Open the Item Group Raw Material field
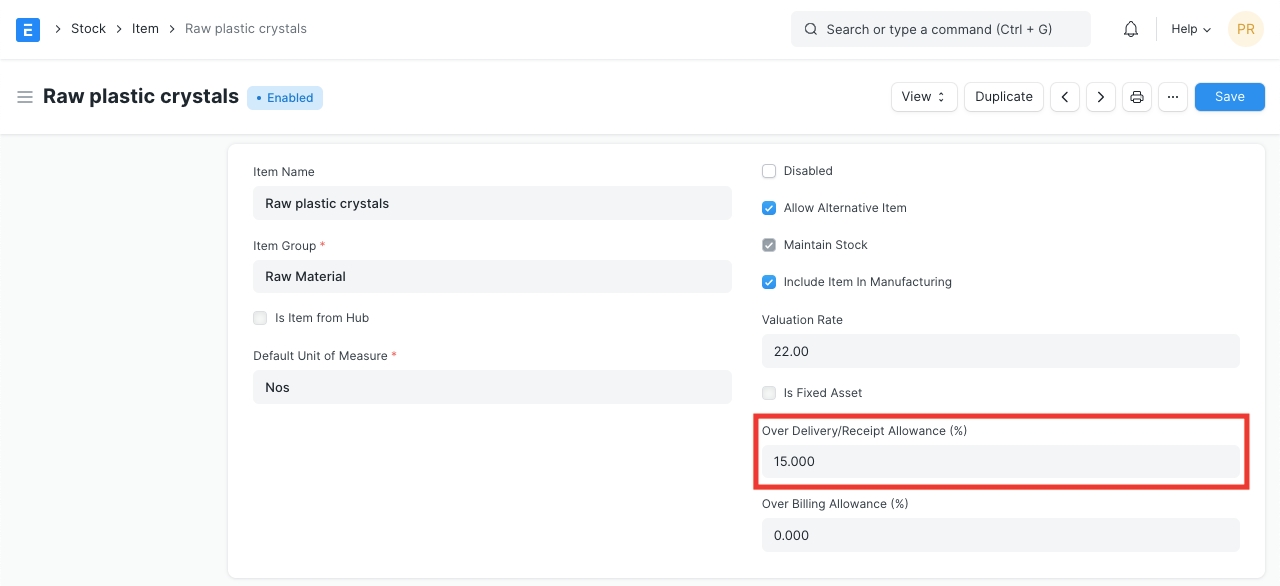Image resolution: width=1280 pixels, height=586 pixels. click(492, 277)
